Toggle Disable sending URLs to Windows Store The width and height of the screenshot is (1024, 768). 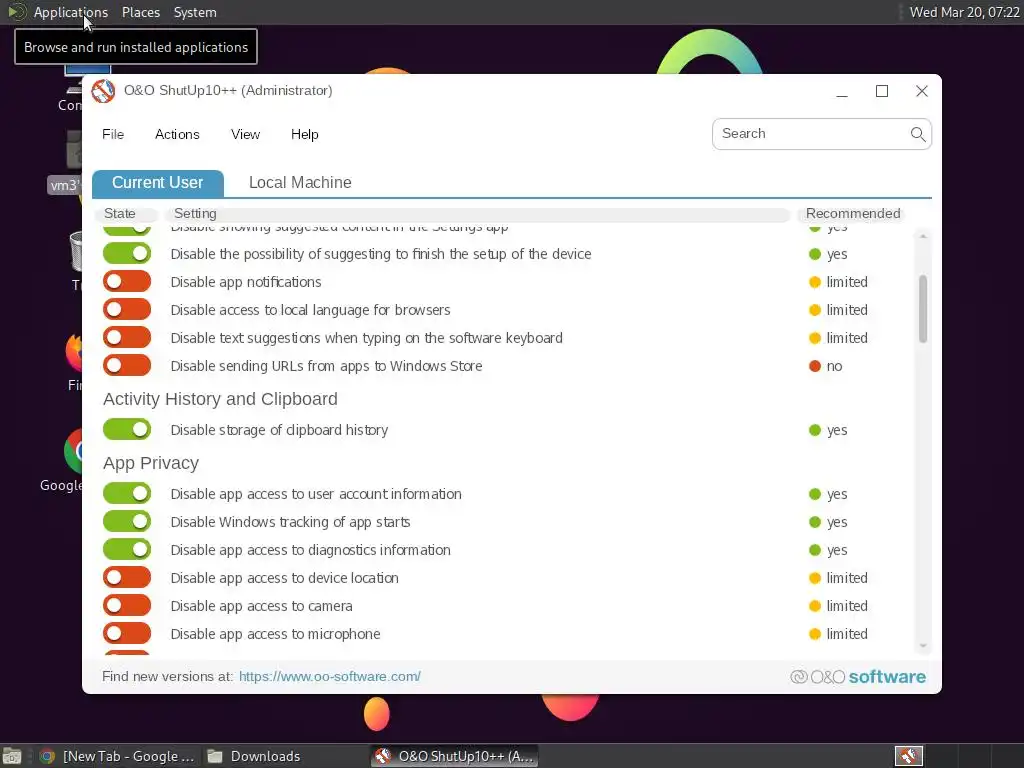click(127, 366)
